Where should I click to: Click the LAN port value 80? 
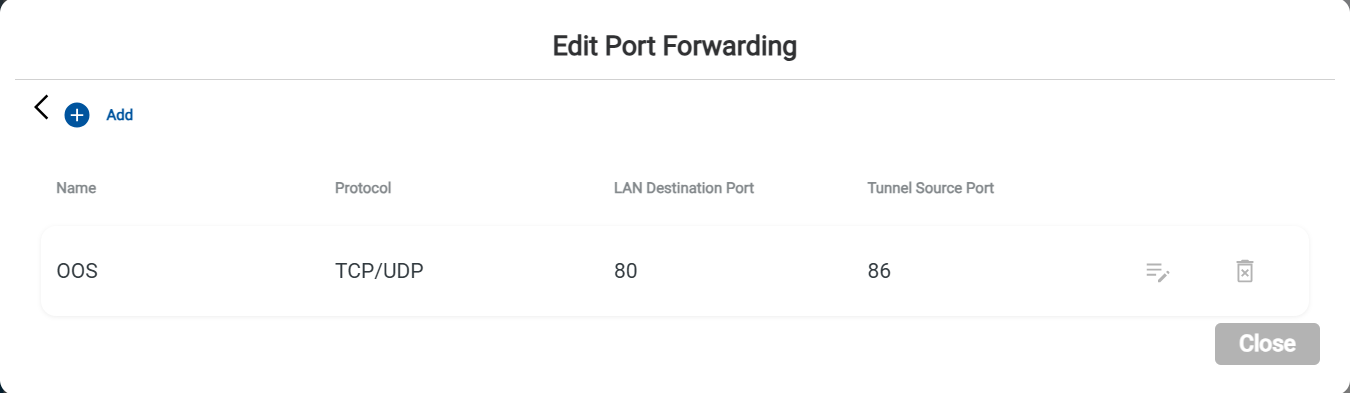625,271
